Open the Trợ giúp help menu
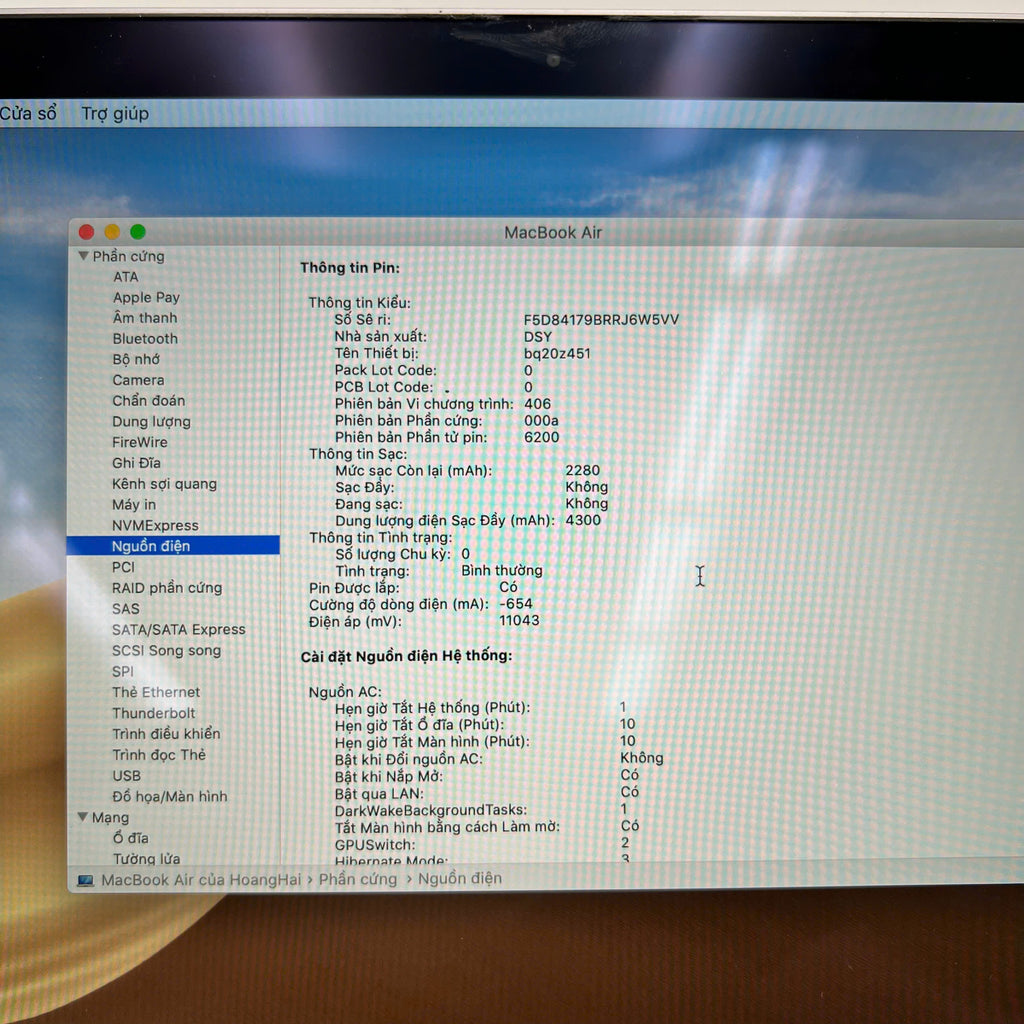This screenshot has height=1024, width=1024. coord(115,114)
